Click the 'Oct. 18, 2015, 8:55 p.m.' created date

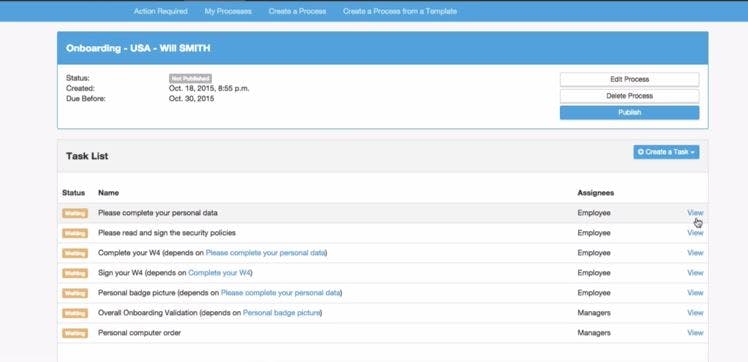pyautogui.click(x=209, y=89)
